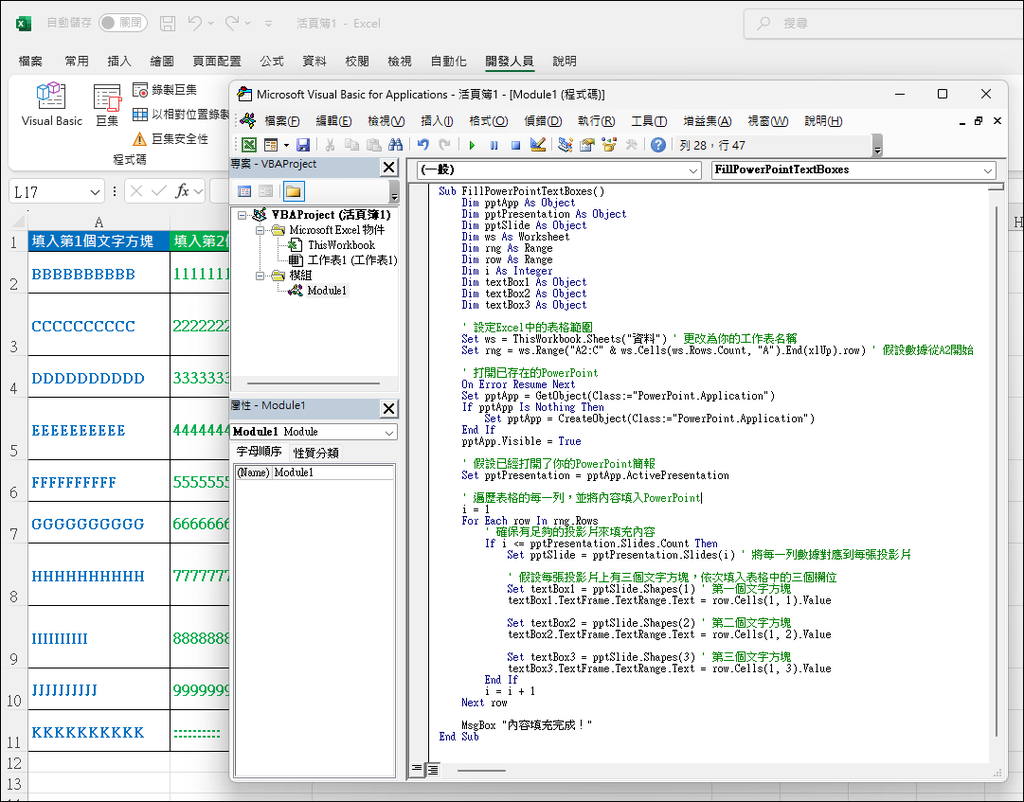Open the object dropdown showing (一般)
Screen dimensions: 1024x802
click(694, 170)
